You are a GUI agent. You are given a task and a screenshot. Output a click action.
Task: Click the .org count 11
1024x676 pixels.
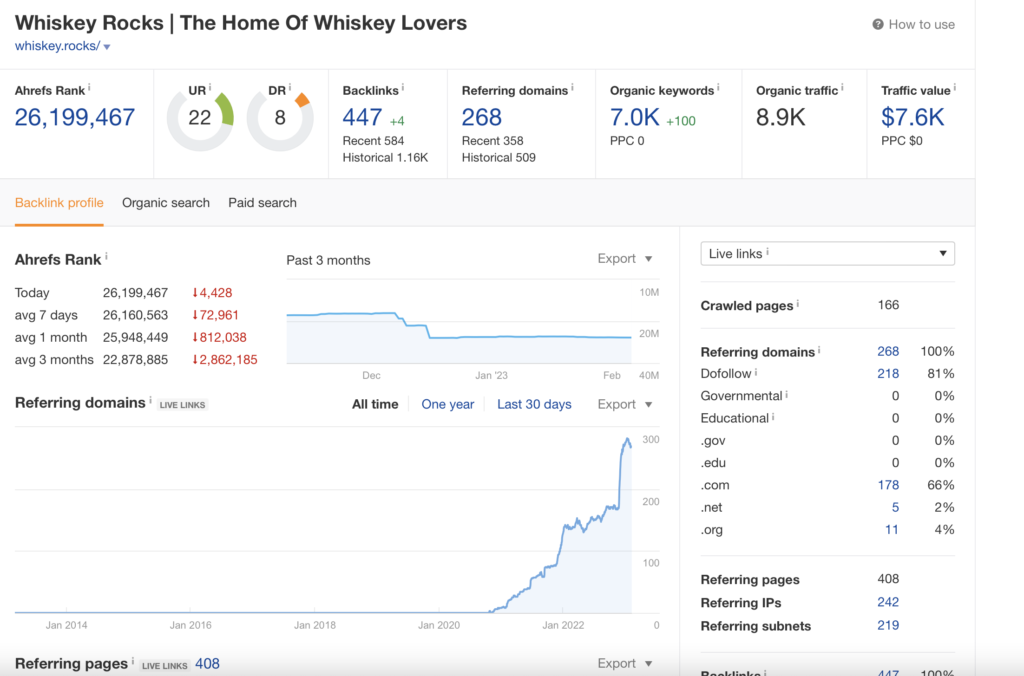point(891,530)
